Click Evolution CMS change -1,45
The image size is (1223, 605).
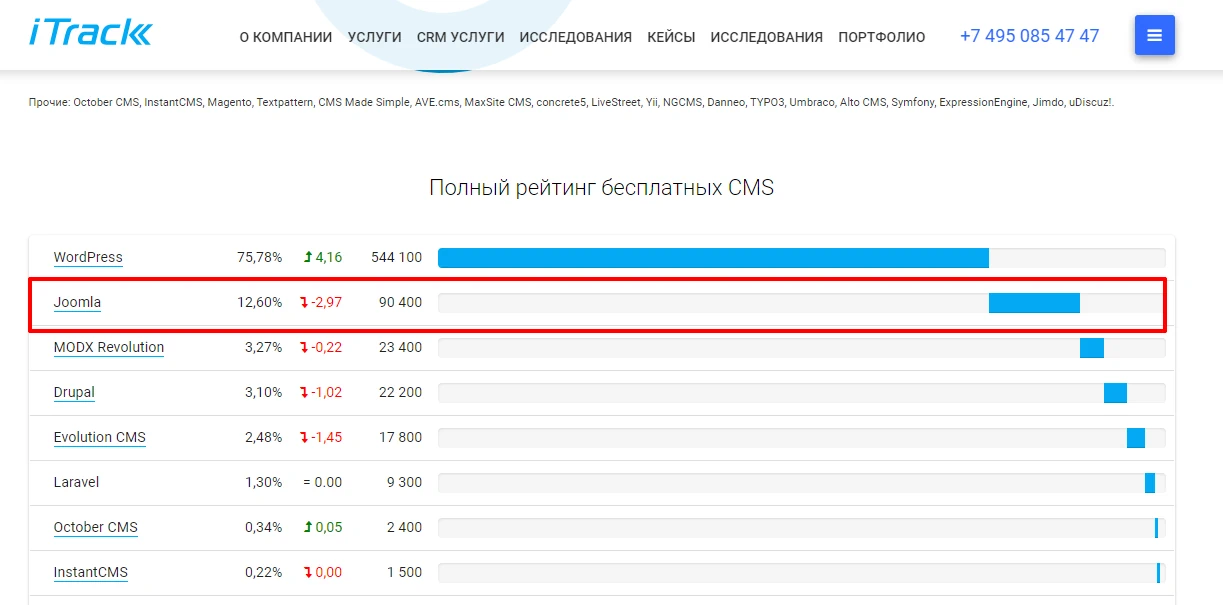click(x=321, y=437)
